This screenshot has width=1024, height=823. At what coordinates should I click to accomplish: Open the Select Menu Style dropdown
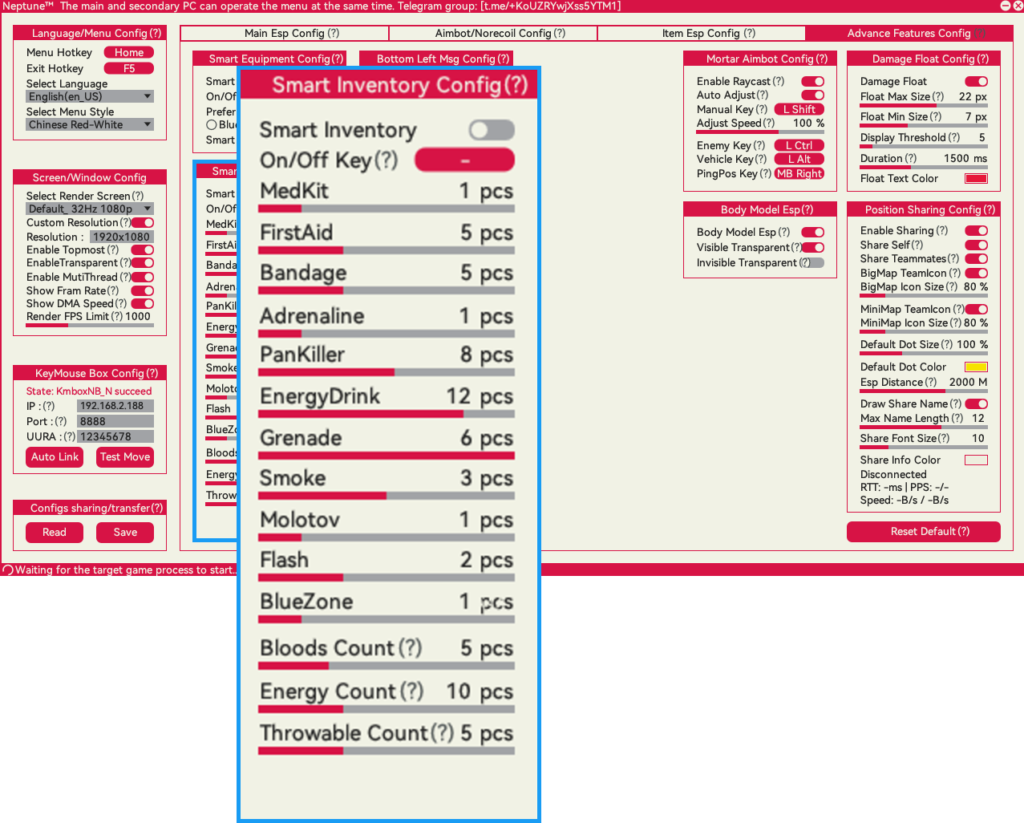coord(90,125)
